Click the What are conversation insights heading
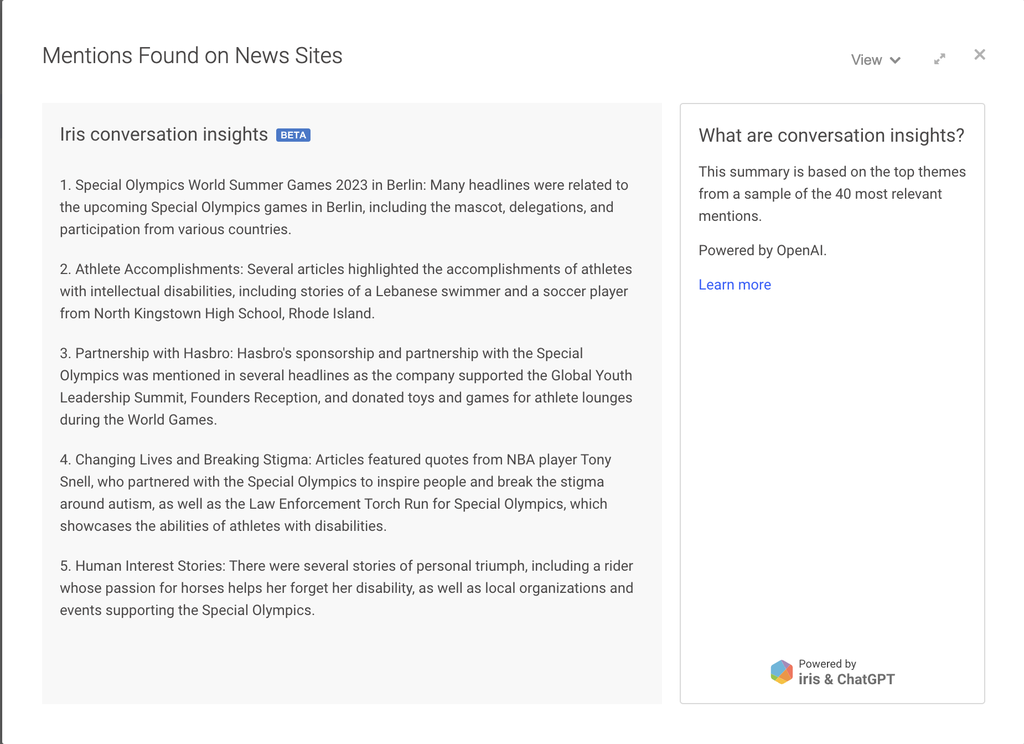The width and height of the screenshot is (1024, 744). 831,136
